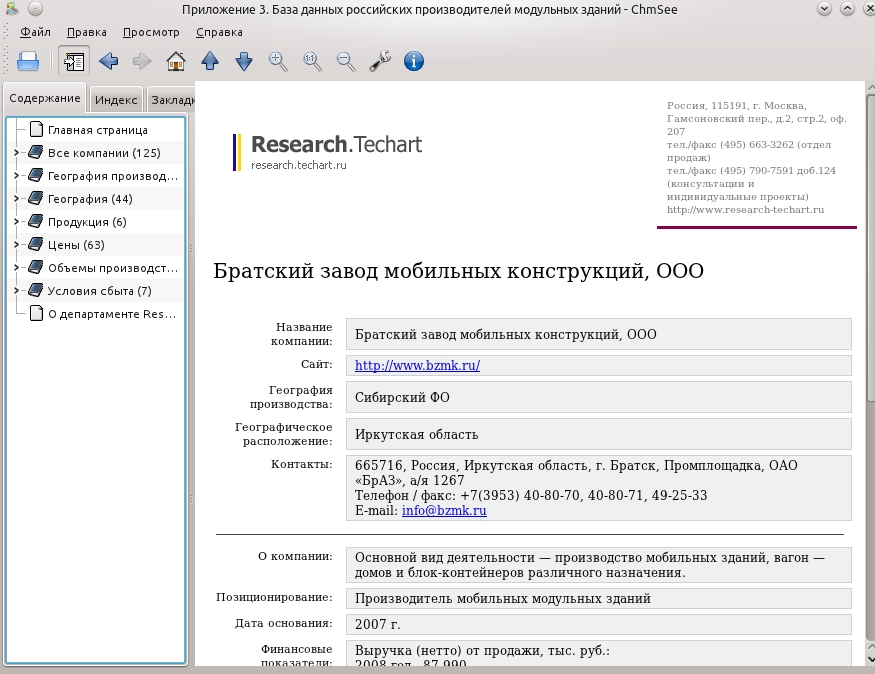
Task: Select География (44) tree item
Action: 90,199
